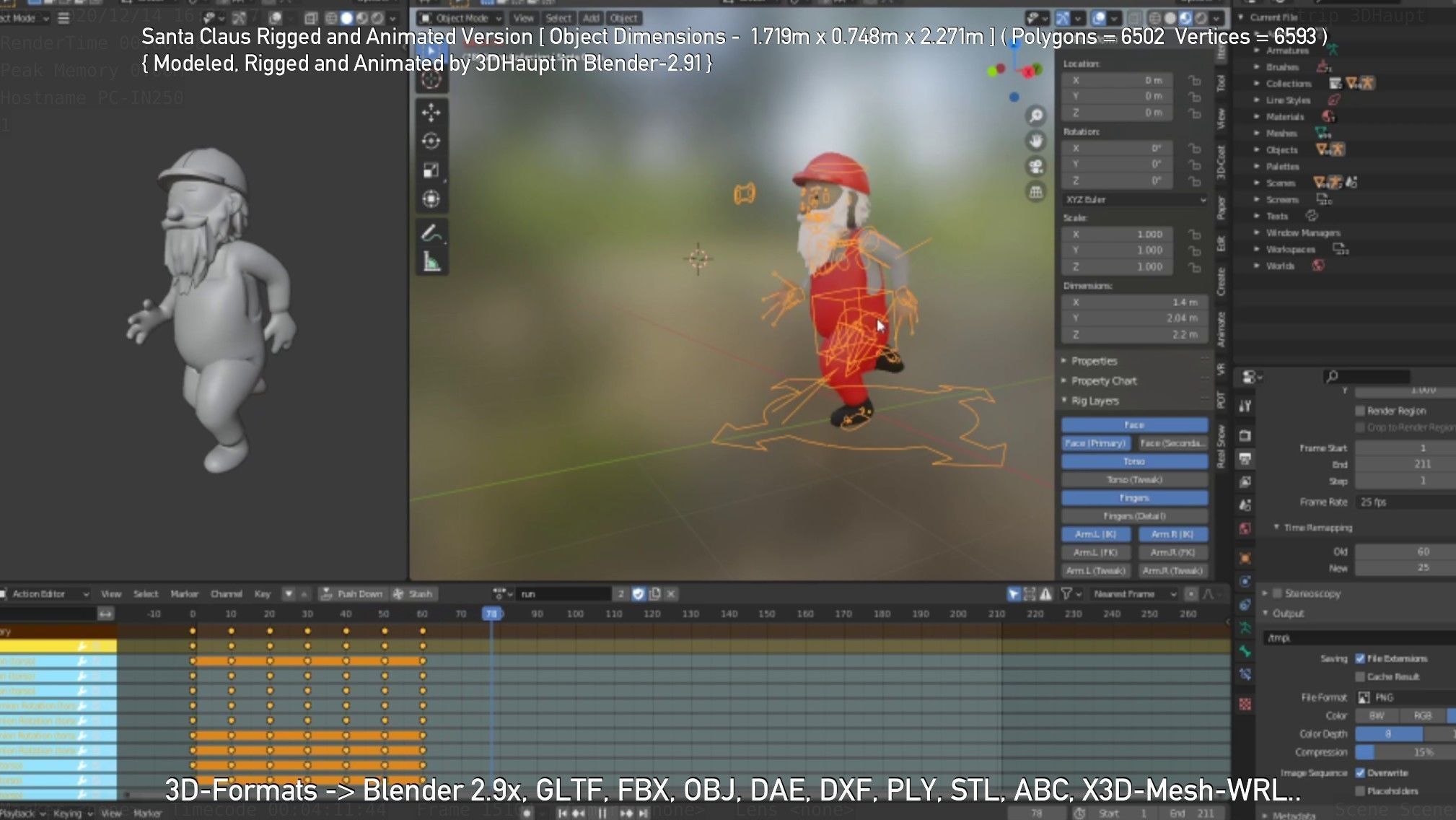This screenshot has height=820, width=1456.
Task: Open the viewport View menu
Action: [524, 18]
